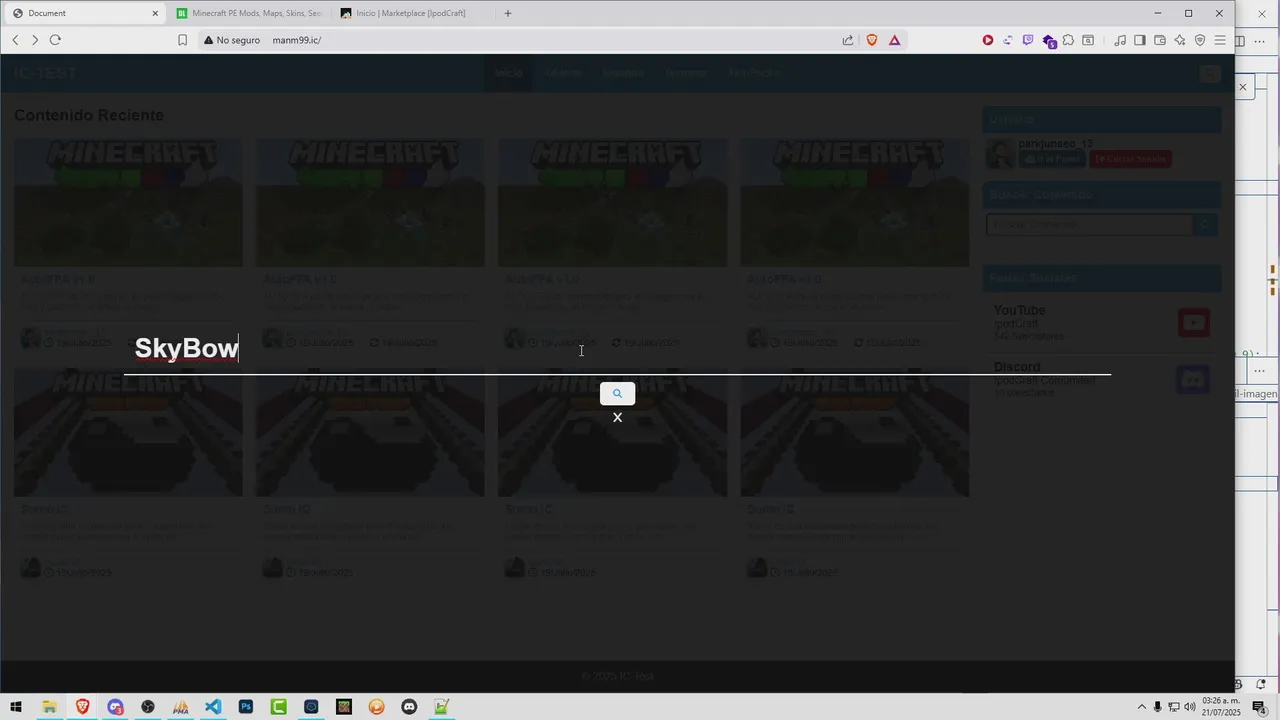Open the share icon in the address bar

click(x=848, y=40)
